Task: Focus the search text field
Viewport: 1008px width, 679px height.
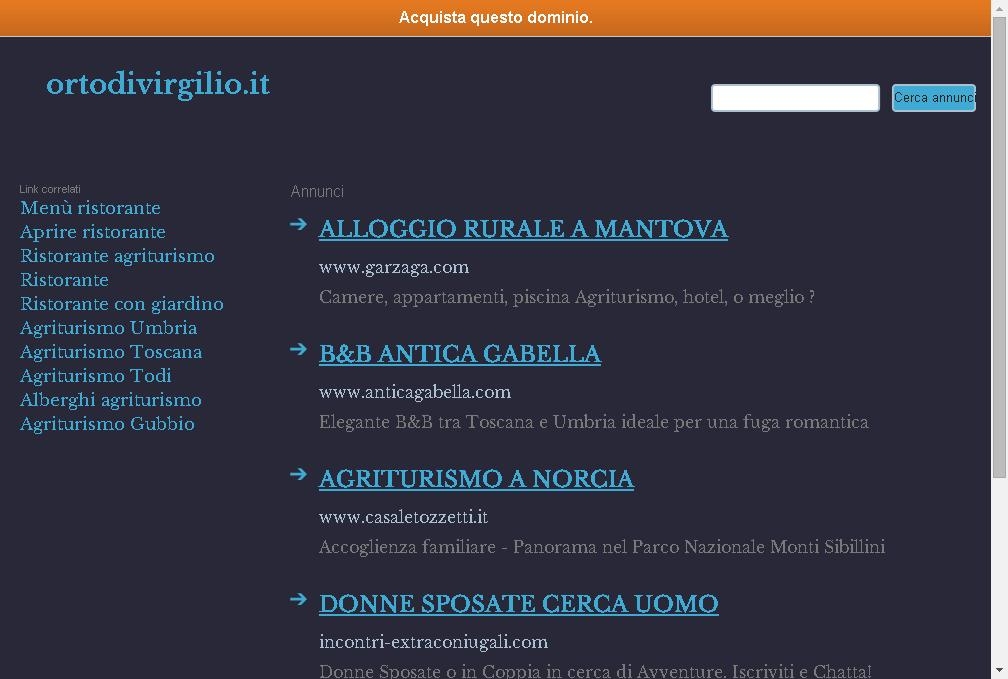Action: [x=795, y=98]
